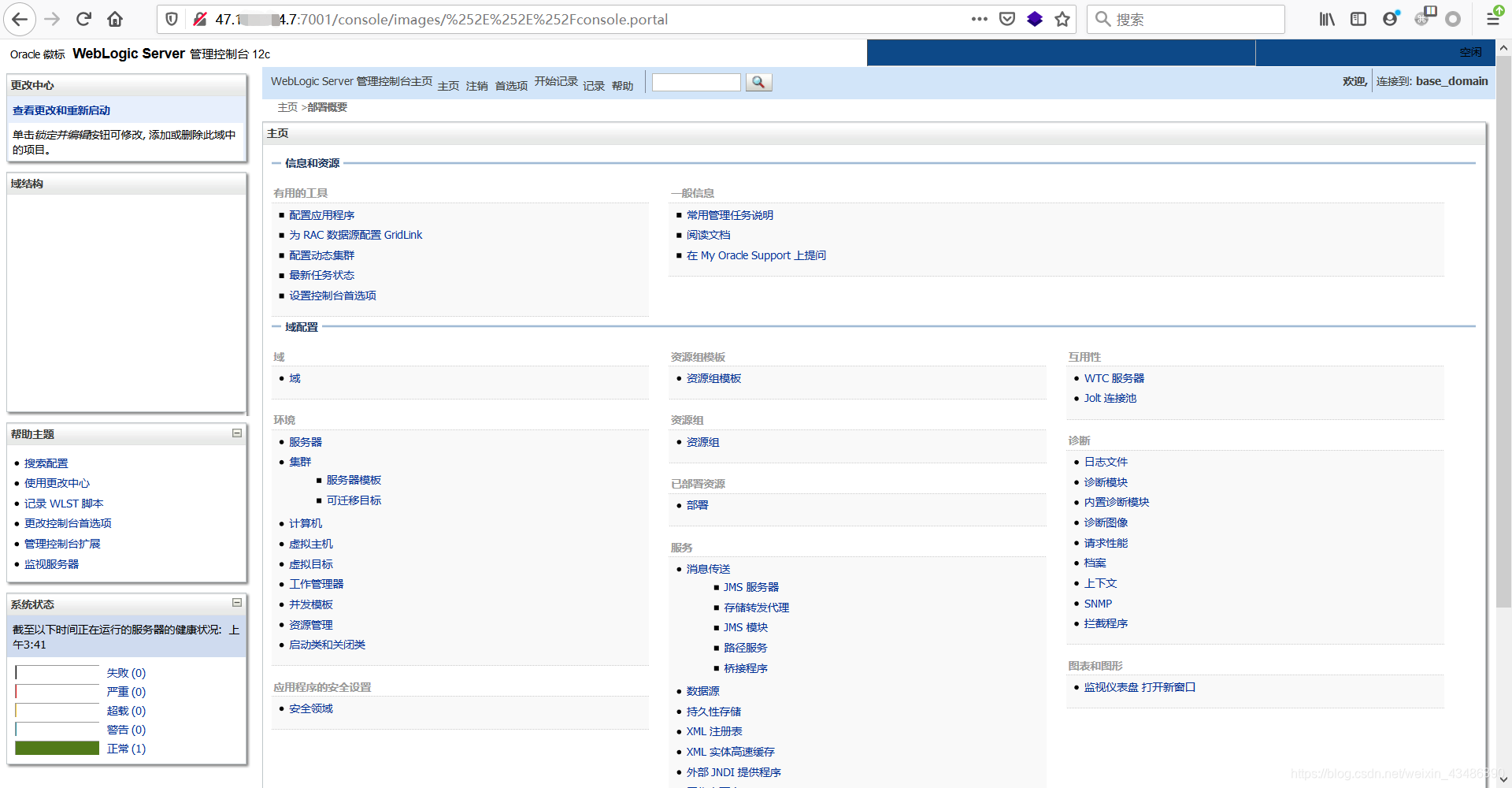Open XML 注册表 link
This screenshot has width=1512, height=788.
(714, 731)
